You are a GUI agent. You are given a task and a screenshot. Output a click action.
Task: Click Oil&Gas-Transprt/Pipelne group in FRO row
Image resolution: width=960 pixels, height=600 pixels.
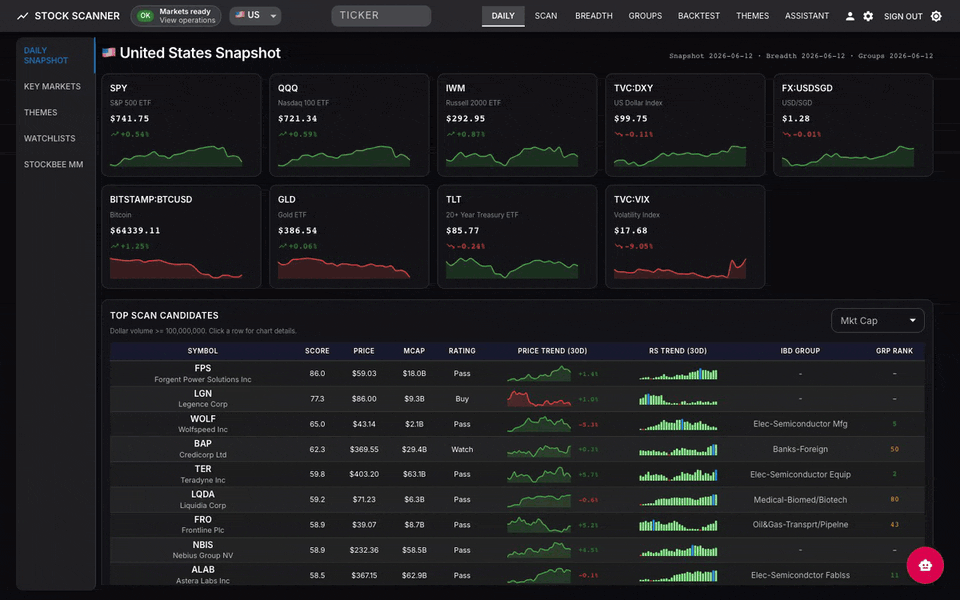[800, 525]
